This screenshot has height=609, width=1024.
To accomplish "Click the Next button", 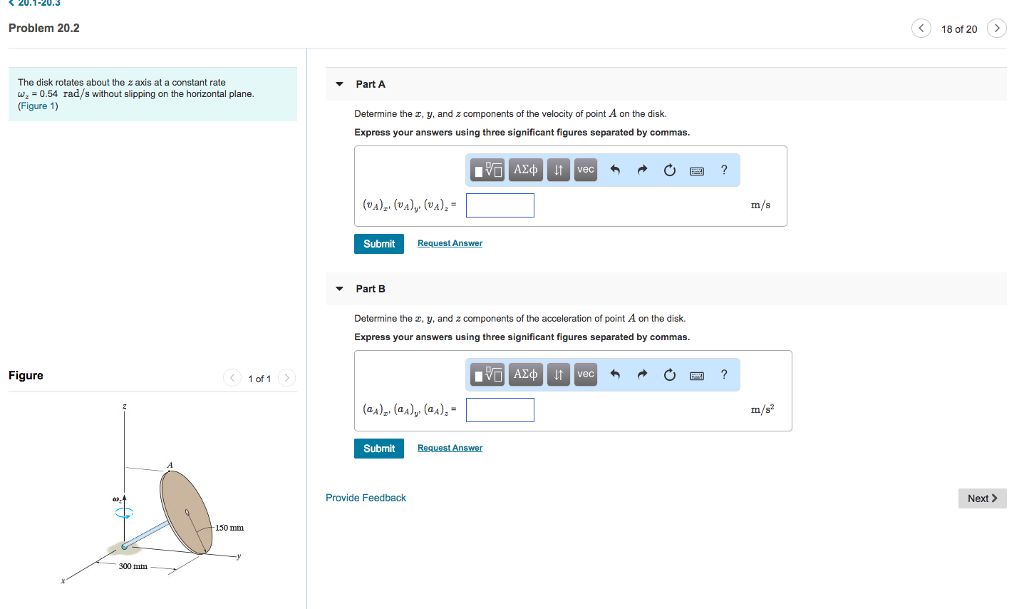I will tap(982, 498).
